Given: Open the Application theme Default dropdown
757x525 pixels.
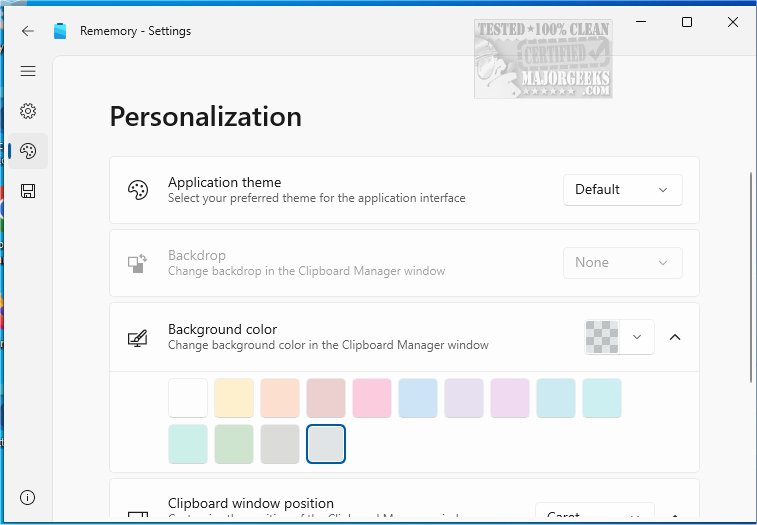Looking at the screenshot, I should (622, 190).
